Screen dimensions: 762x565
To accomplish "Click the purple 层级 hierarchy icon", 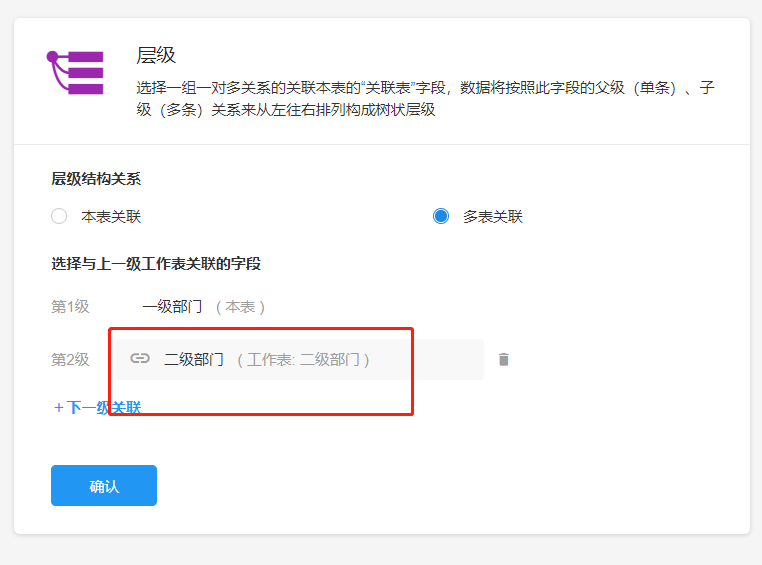I will pyautogui.click(x=75, y=72).
